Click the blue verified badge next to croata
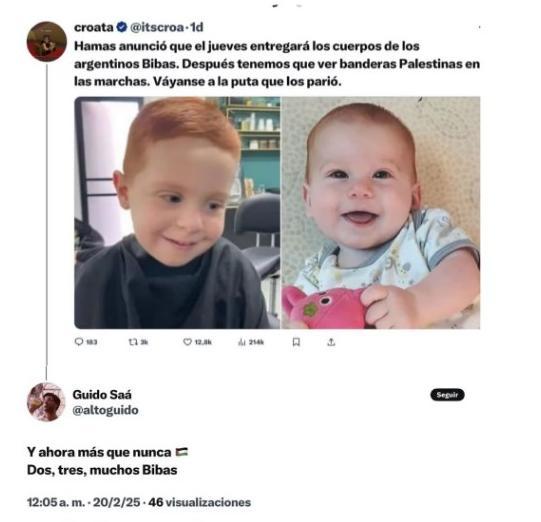Viewport: 541px width, 522px height. [x=121, y=27]
